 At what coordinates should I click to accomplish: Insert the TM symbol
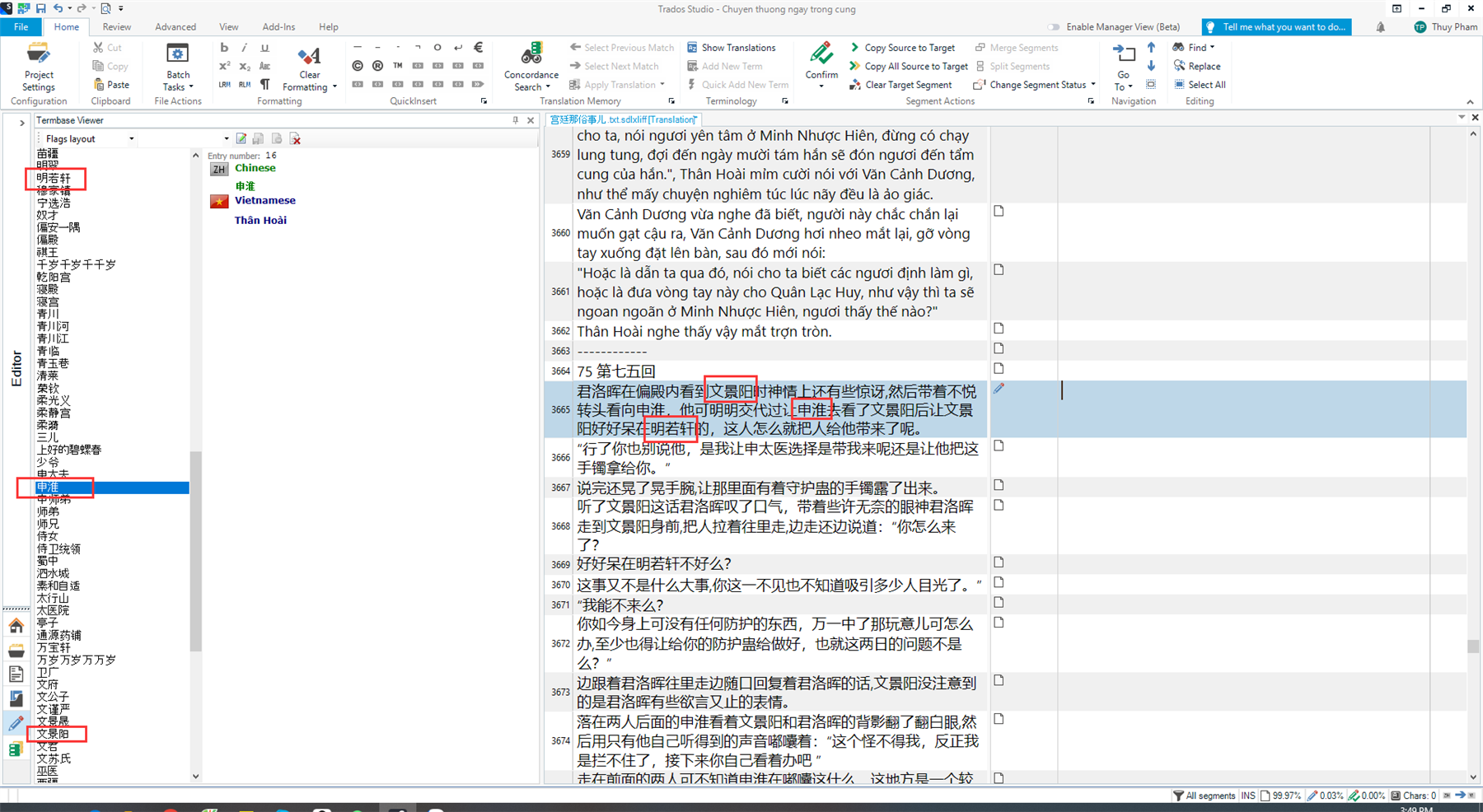point(398,66)
